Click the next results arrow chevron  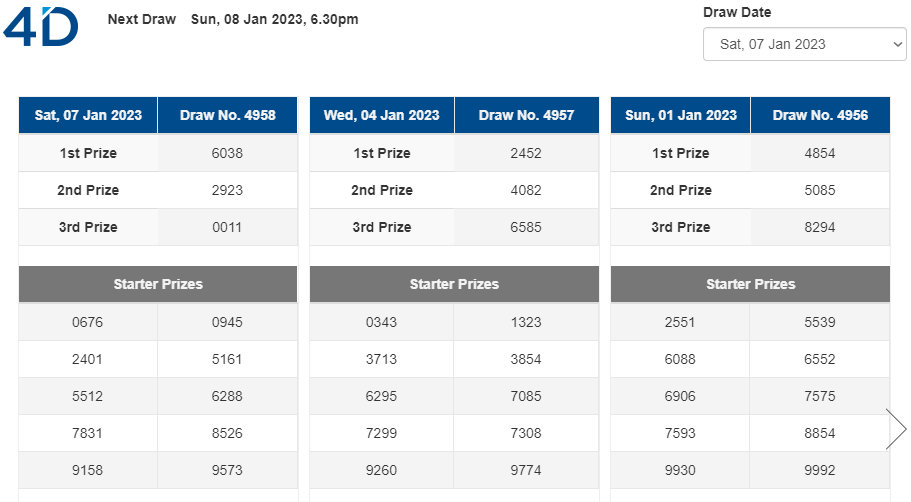click(896, 429)
